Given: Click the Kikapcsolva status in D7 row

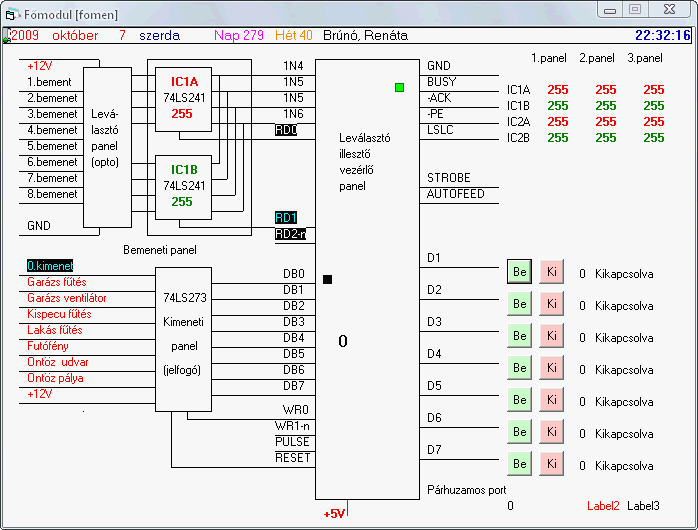Looking at the screenshot, I should click(624, 466).
